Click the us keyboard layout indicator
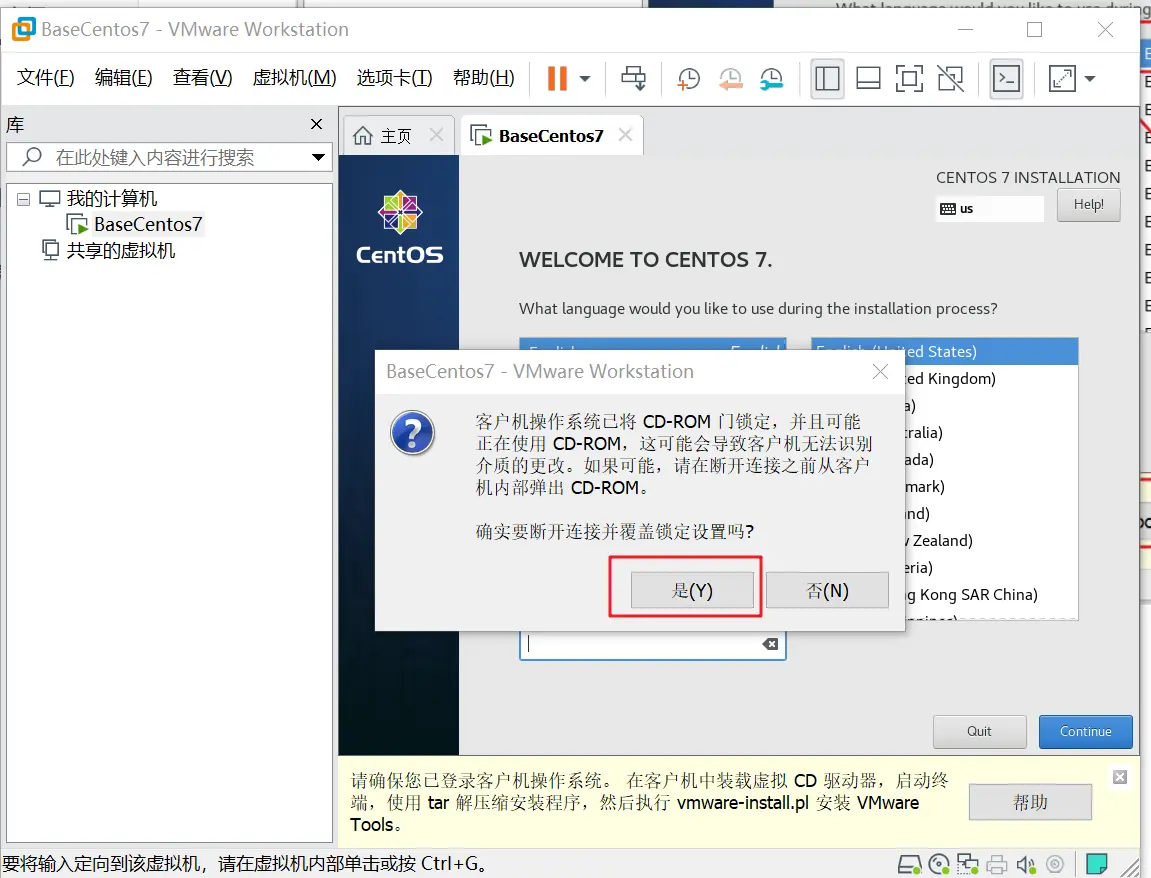This screenshot has height=878, width=1151. coord(990,208)
